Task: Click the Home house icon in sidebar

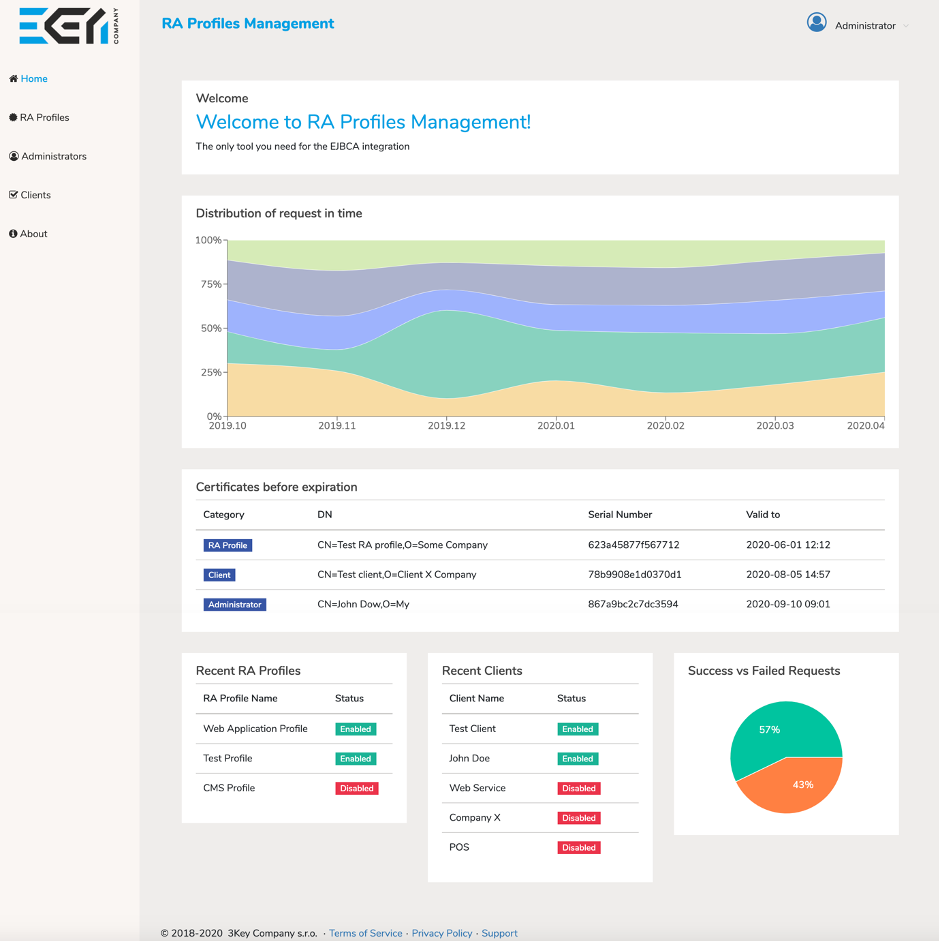Action: 12,79
